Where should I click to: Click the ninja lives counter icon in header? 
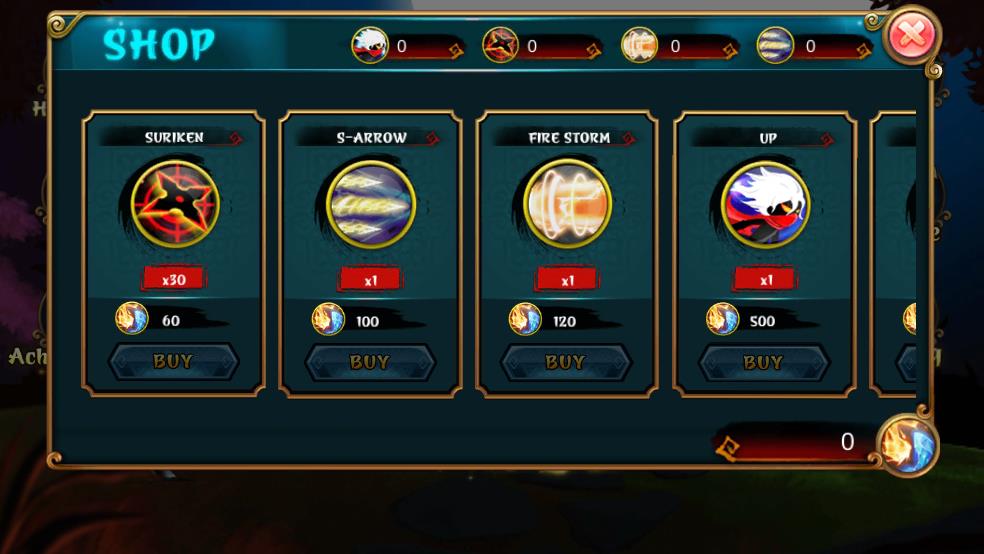coord(370,45)
